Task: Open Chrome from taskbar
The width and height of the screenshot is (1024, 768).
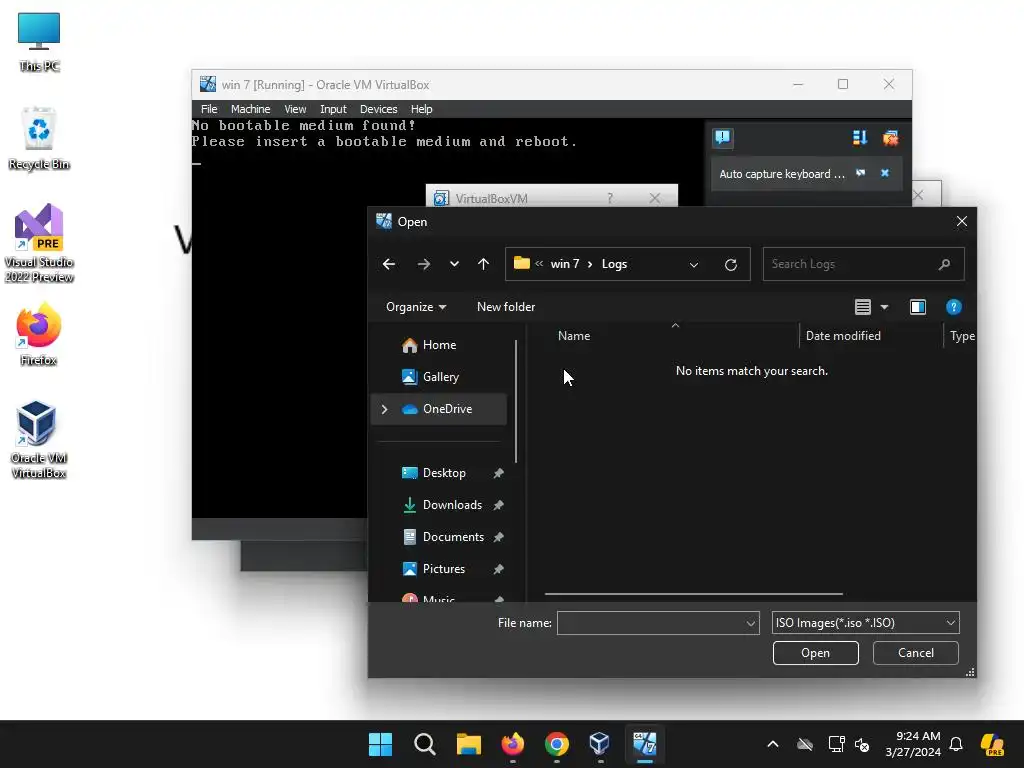Action: [x=556, y=744]
